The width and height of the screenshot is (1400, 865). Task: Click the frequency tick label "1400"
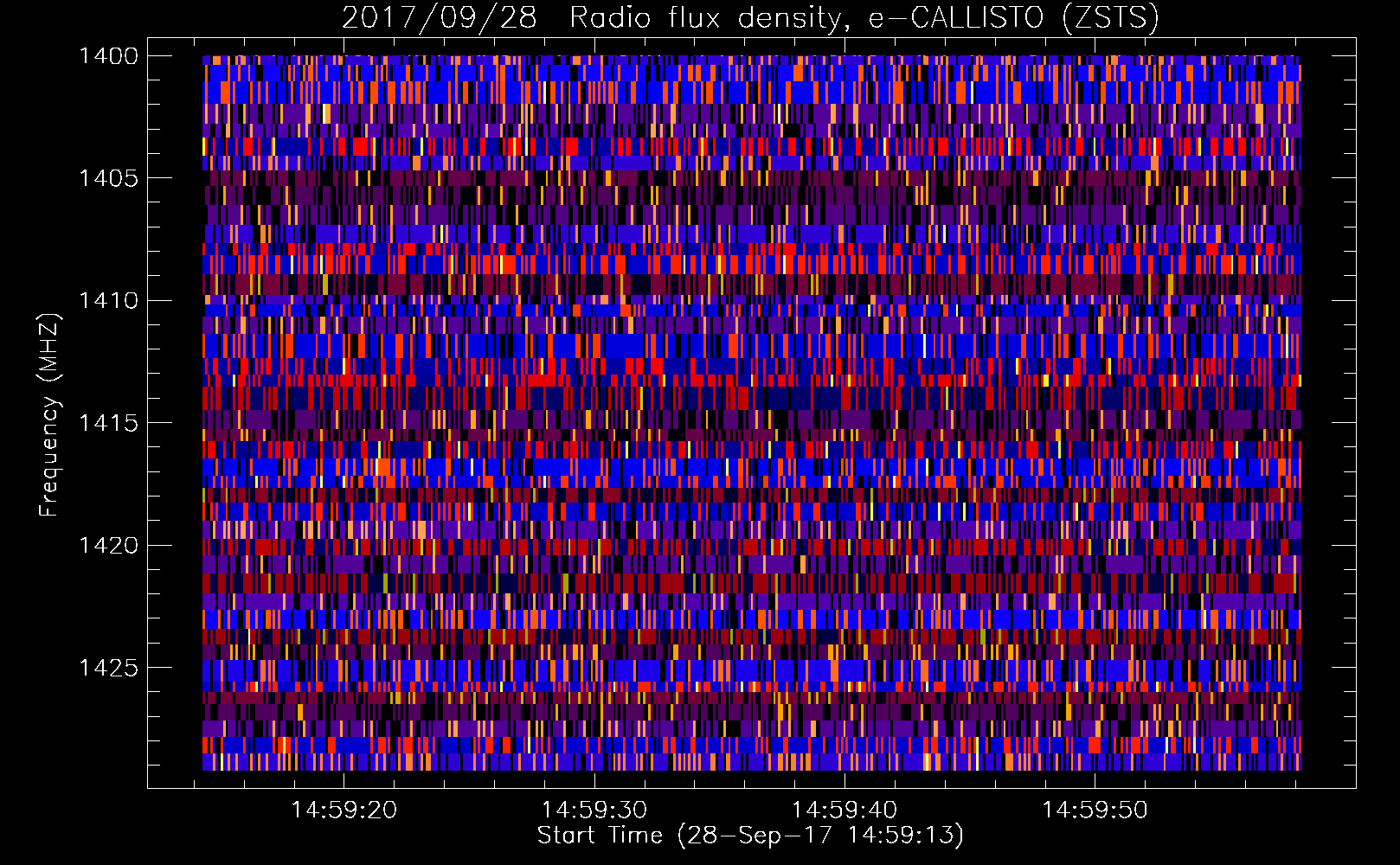(108, 56)
